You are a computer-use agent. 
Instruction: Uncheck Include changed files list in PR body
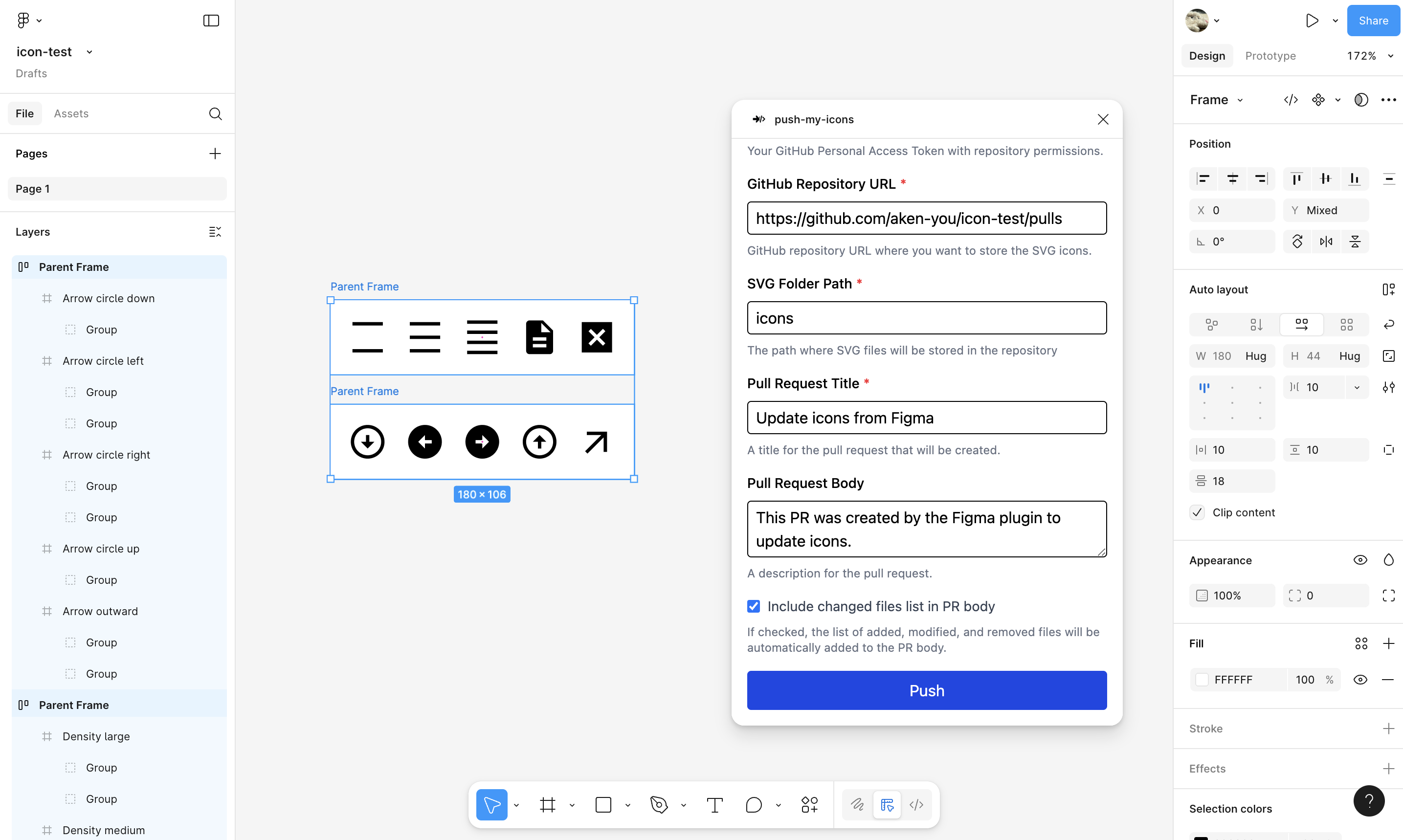click(x=753, y=606)
